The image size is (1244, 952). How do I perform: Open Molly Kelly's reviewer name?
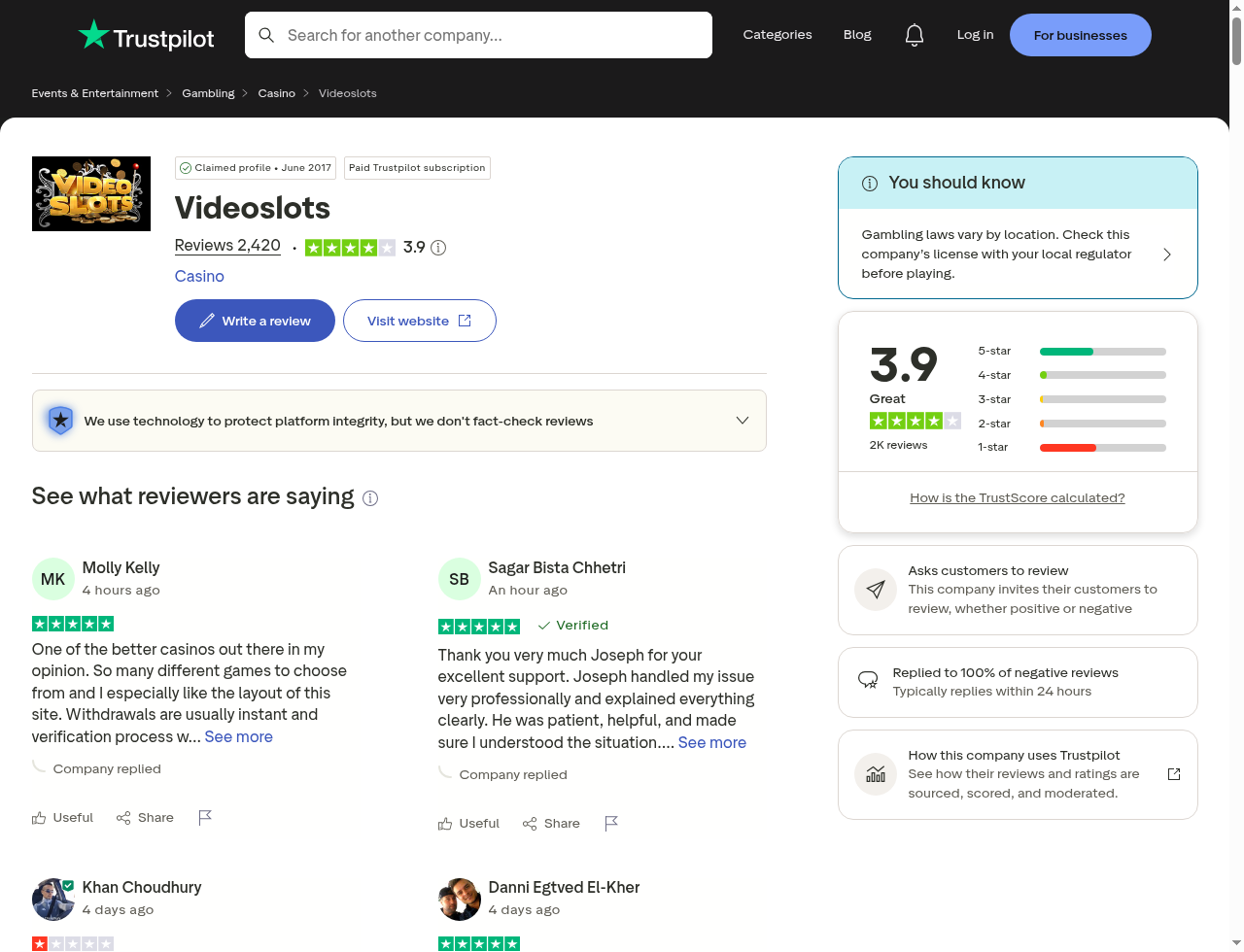pos(121,567)
